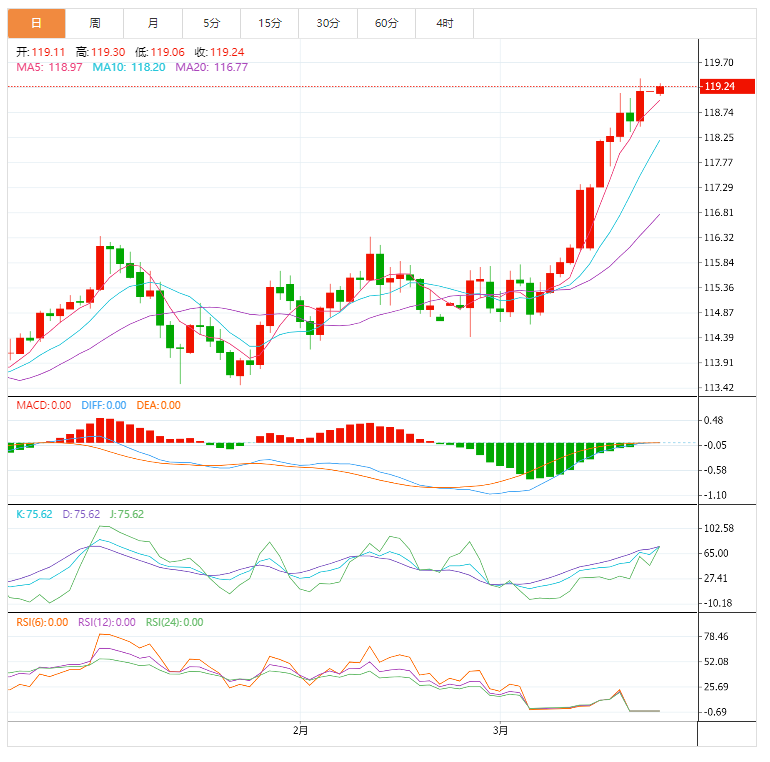Click the 113.42 price axis label
Viewport: 770px width, 762px height.
pos(719,387)
